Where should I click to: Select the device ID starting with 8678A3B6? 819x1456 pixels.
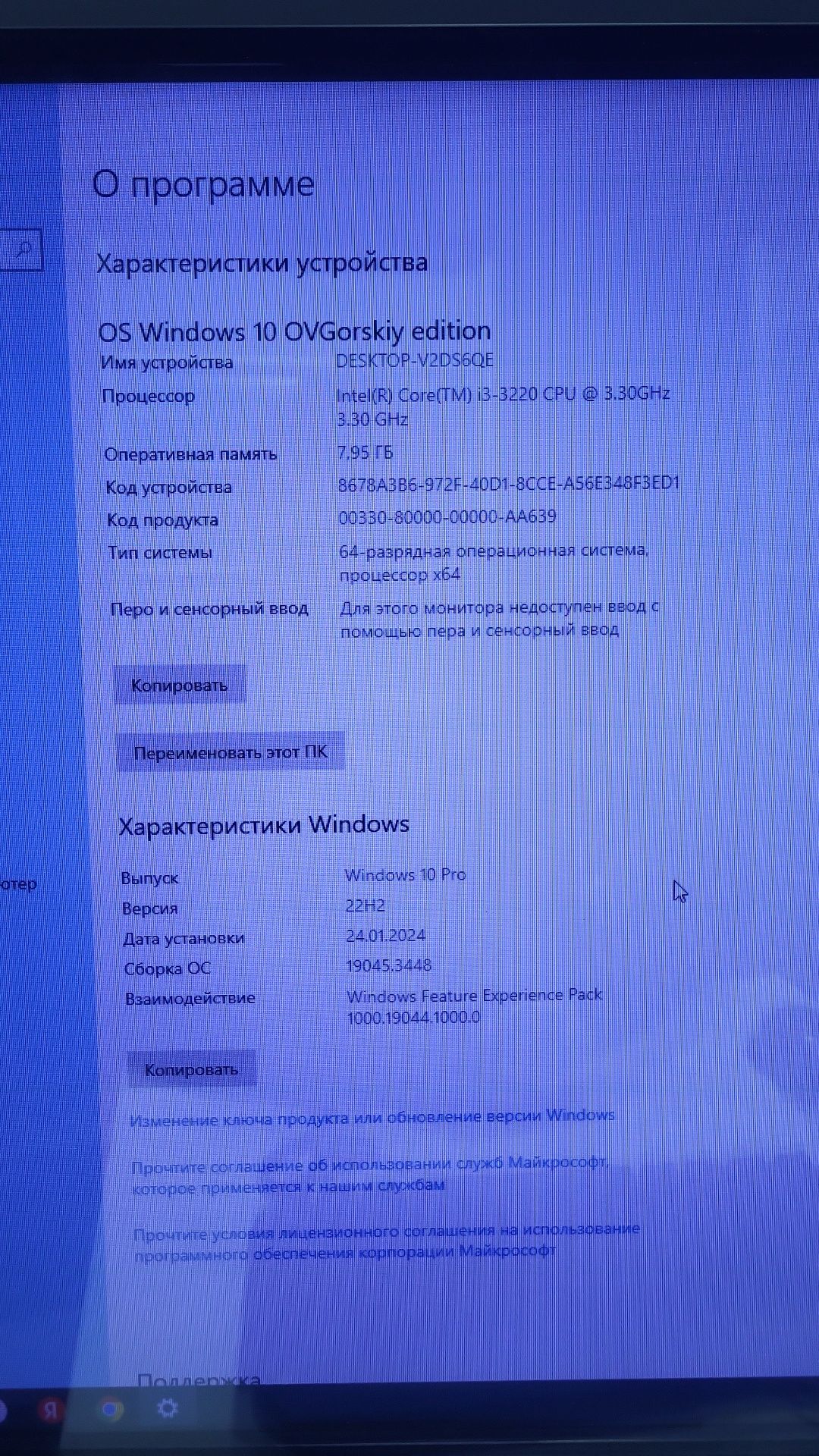point(509,484)
